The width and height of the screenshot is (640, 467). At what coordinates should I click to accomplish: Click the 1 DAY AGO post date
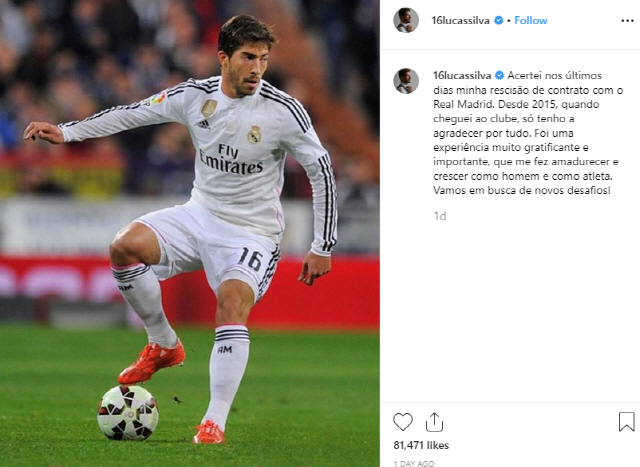coord(414,464)
